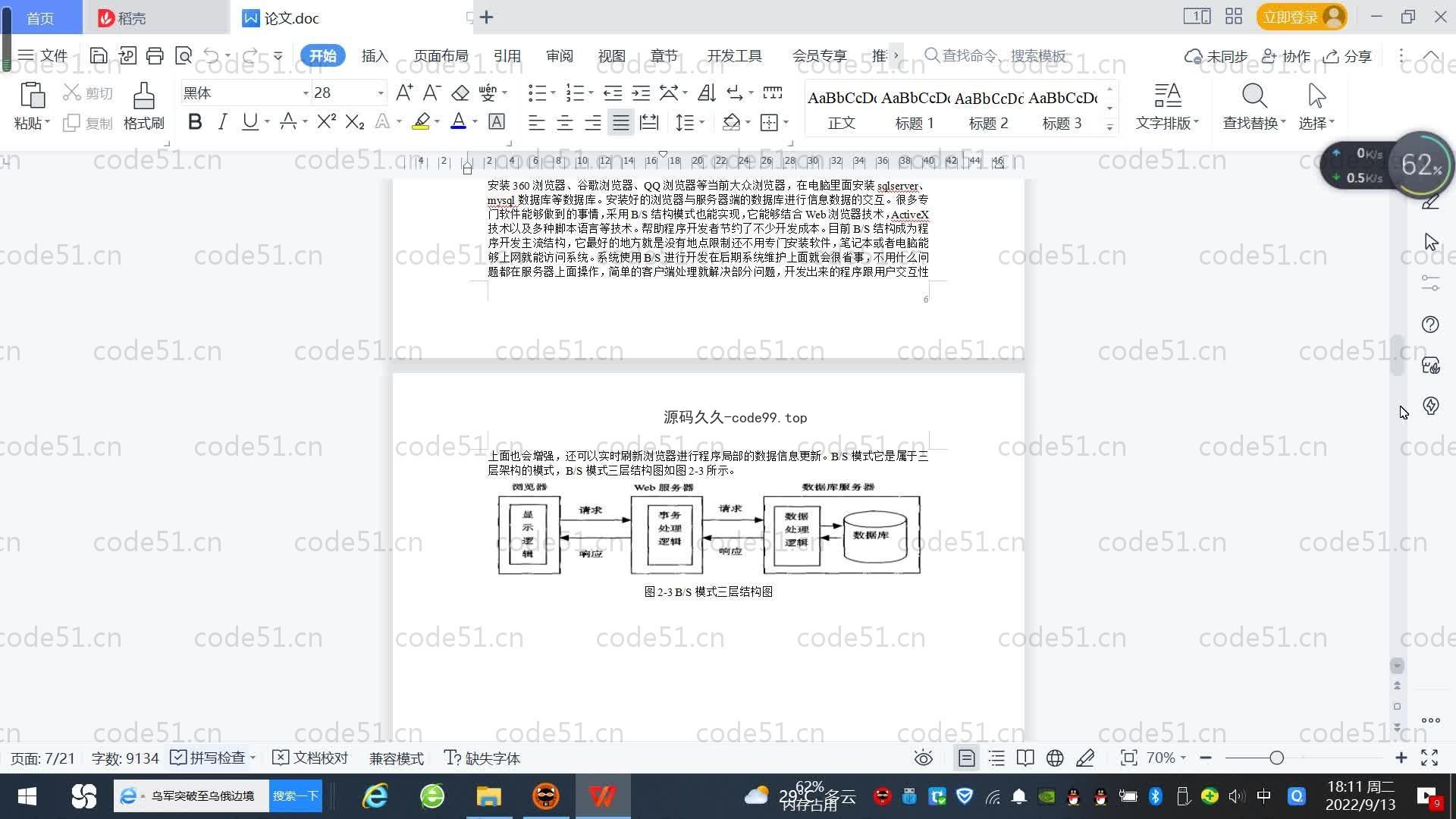Click the Print icon in quick toolbar
The image size is (1456, 819).
(x=155, y=55)
